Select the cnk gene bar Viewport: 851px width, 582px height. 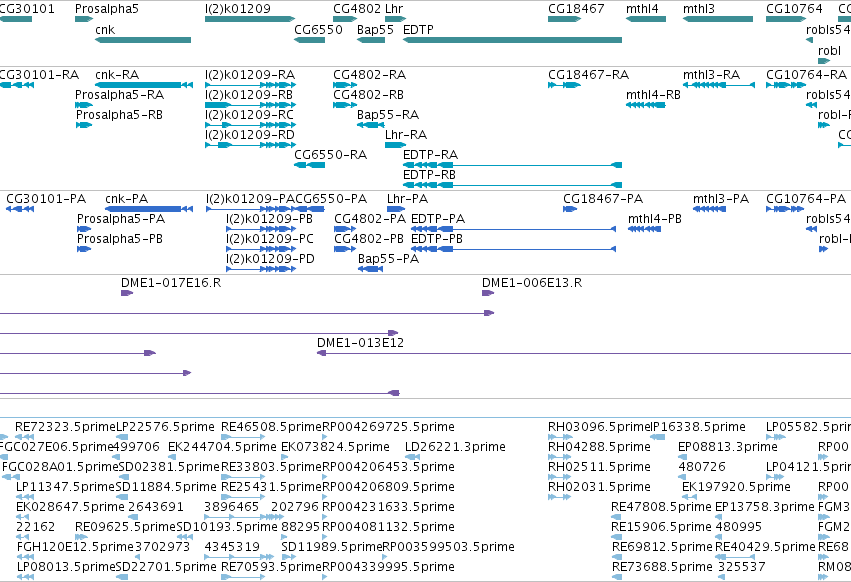coord(143,40)
